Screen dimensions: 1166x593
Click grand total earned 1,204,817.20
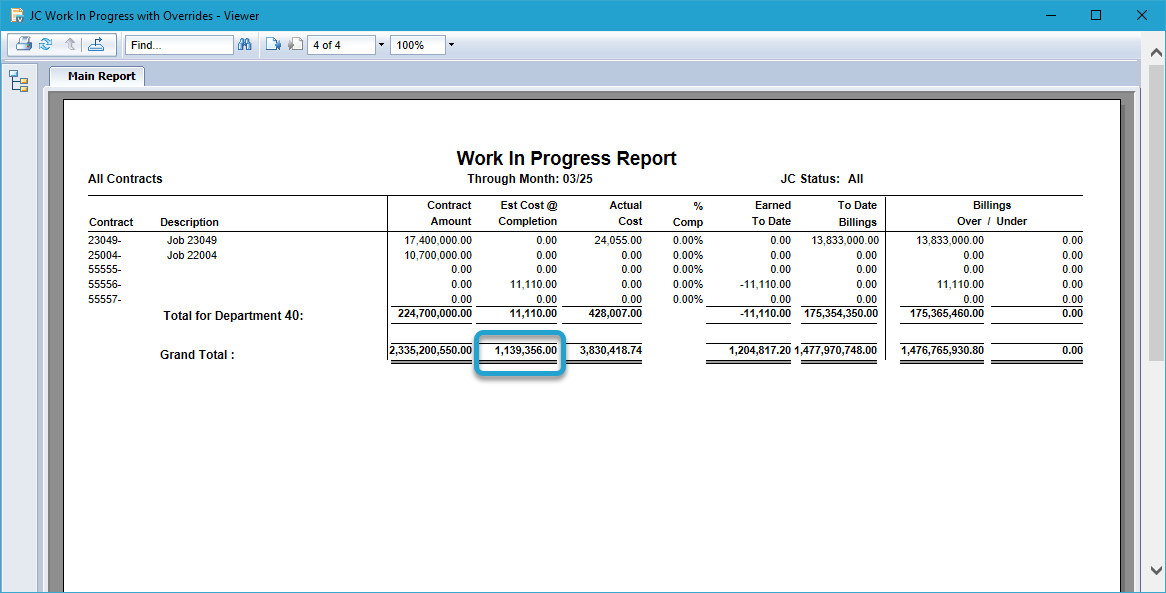760,350
